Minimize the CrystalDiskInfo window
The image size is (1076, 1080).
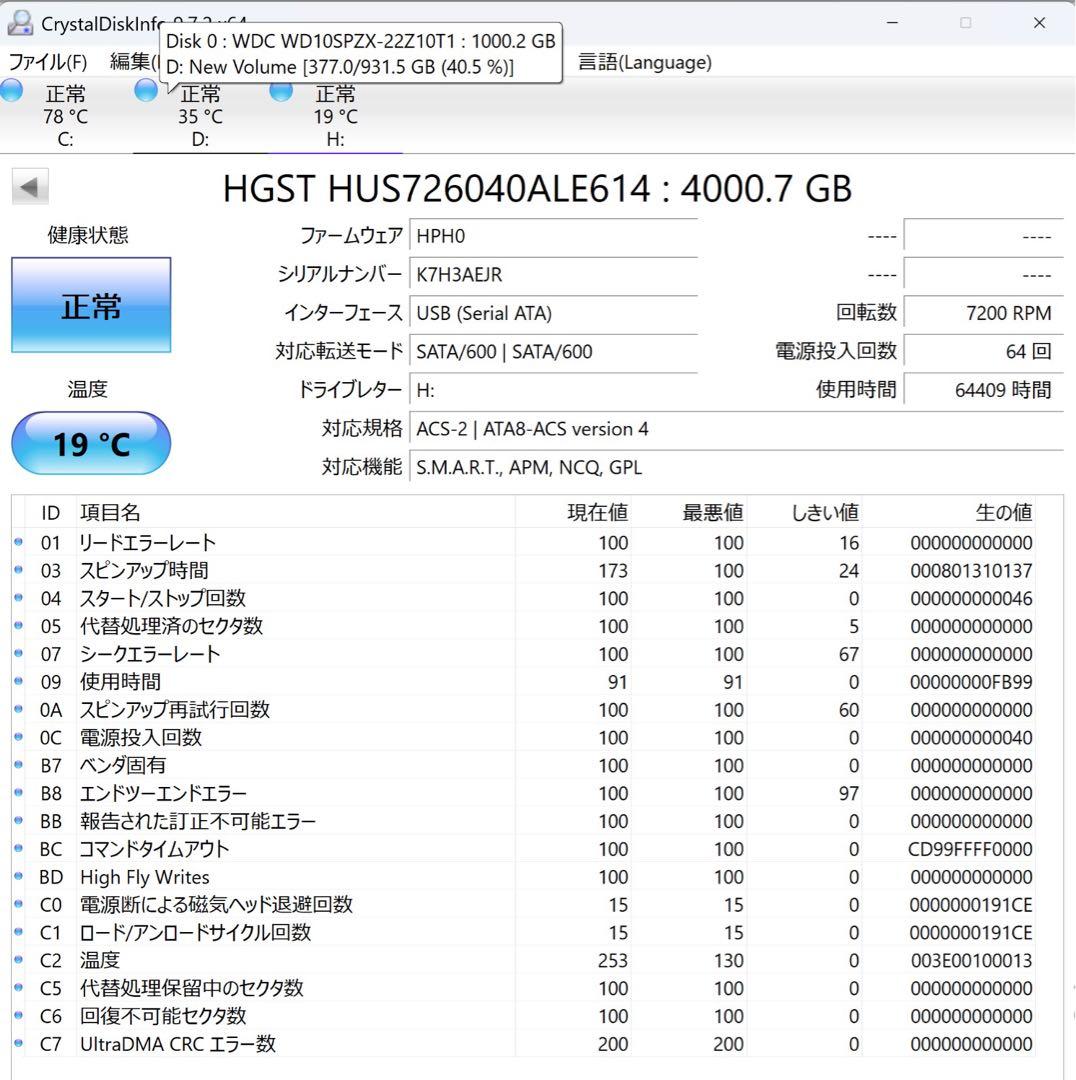892,23
